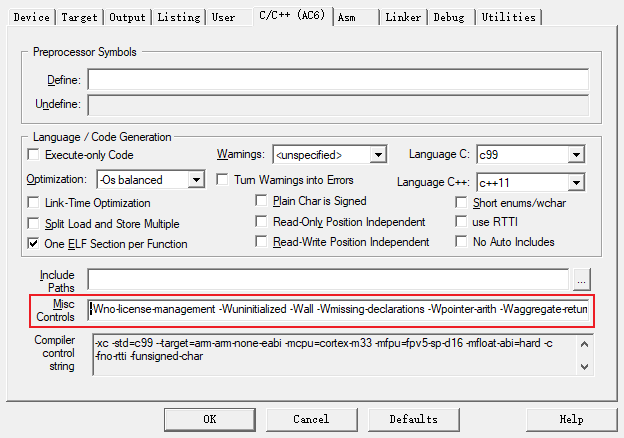Screen dimensions: 624x438
Task: Click the Defaults button
Action: pyautogui.click(x=413, y=419)
